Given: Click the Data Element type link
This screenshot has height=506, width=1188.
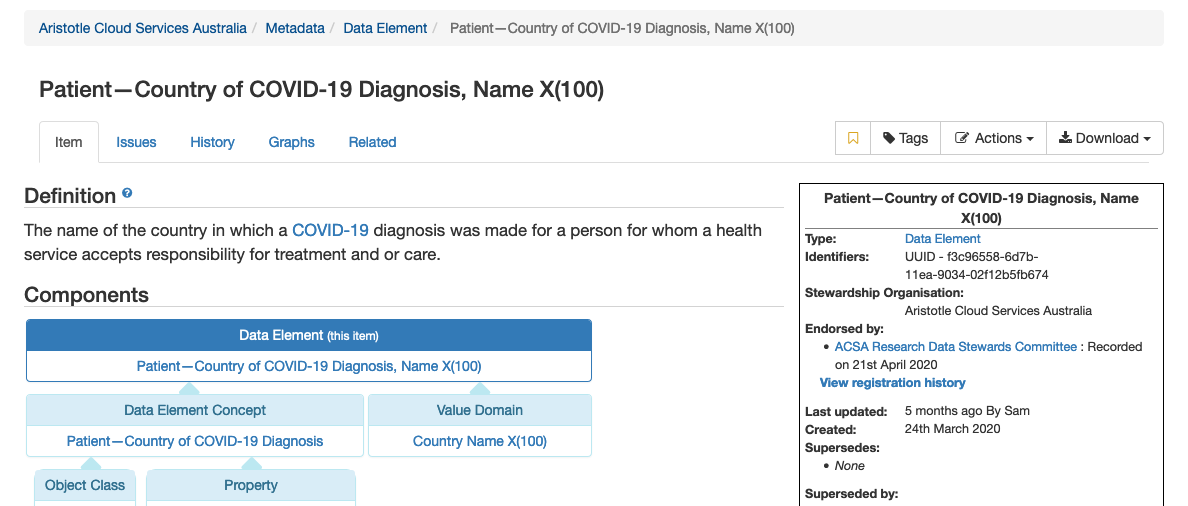Looking at the screenshot, I should coord(943,239).
